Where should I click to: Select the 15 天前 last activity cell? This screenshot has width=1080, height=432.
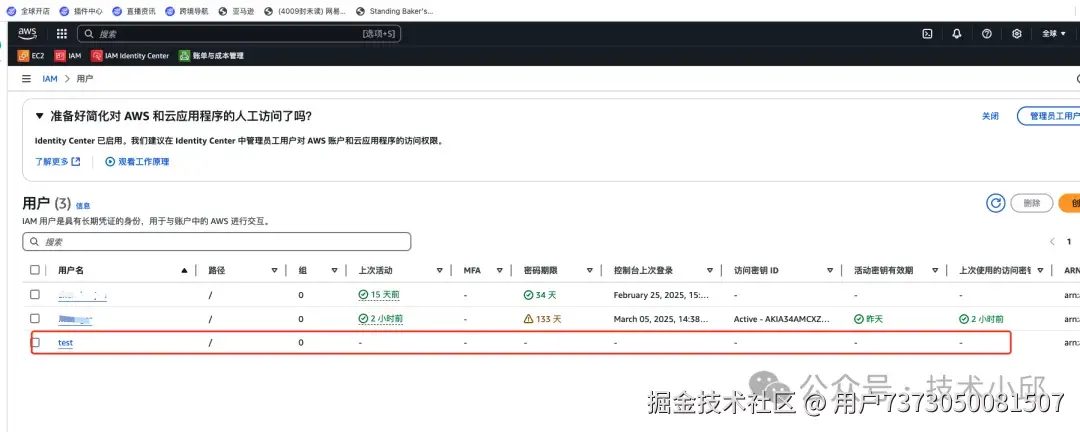click(x=379, y=295)
